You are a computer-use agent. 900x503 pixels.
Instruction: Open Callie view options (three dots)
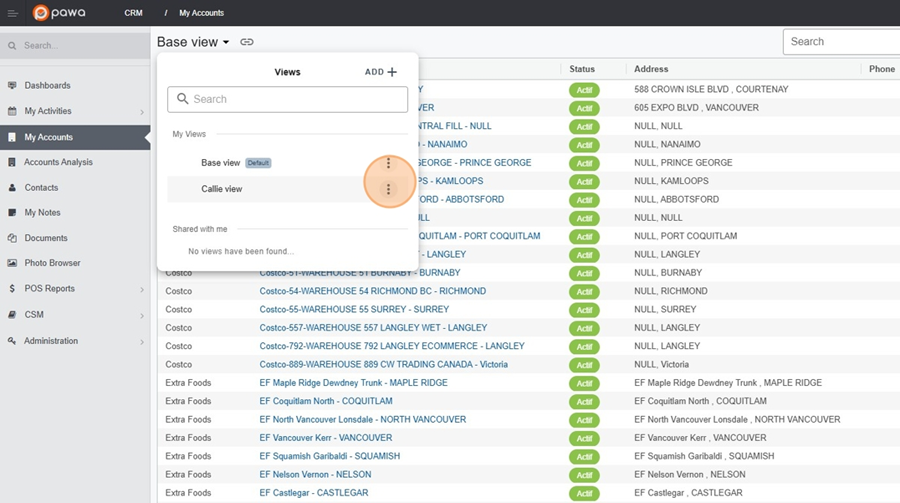[389, 189]
